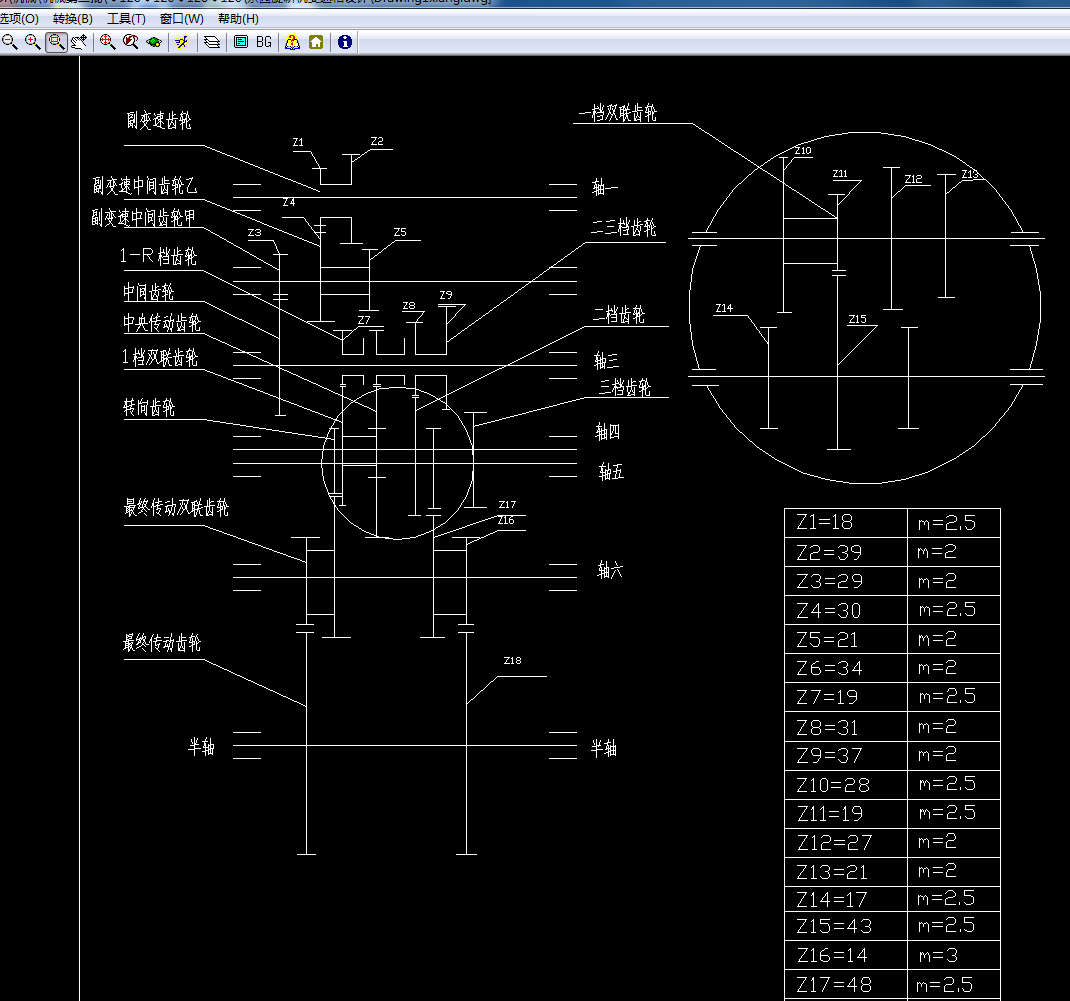
Task: Click the 最终传动双联齿轮 label
Action: (176, 507)
